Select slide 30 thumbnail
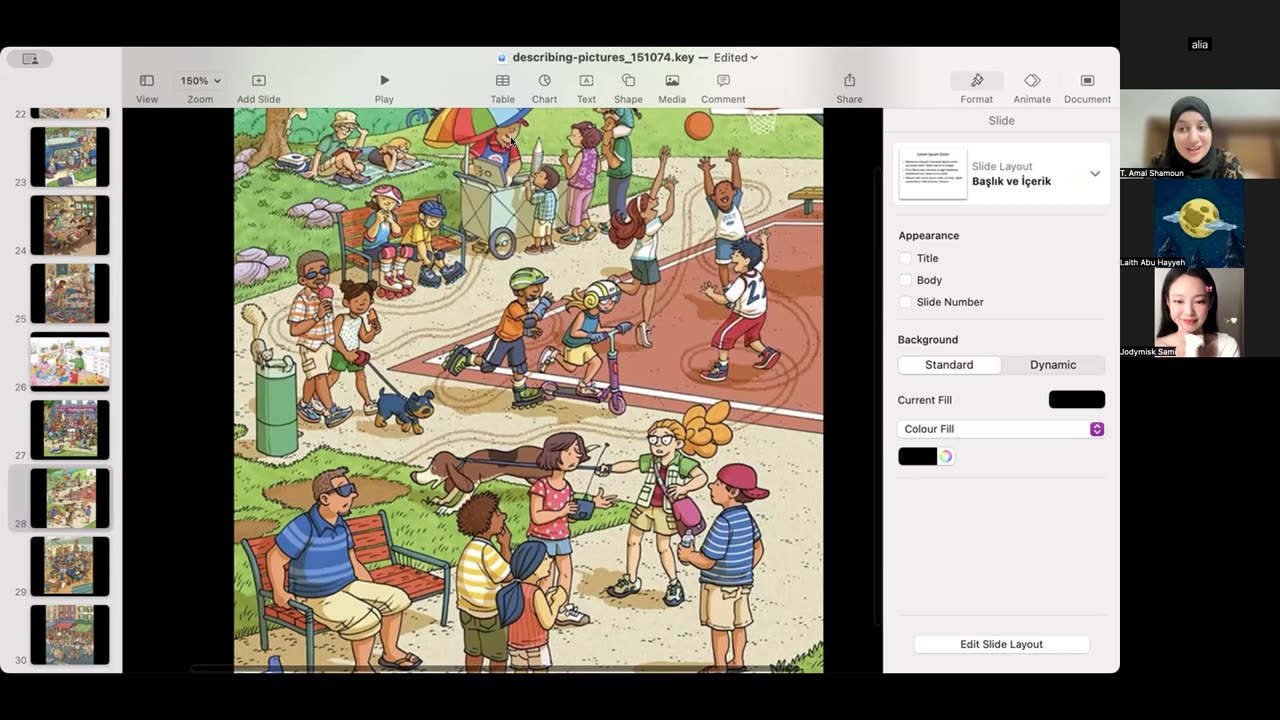The height and width of the screenshot is (720, 1280). click(70, 635)
